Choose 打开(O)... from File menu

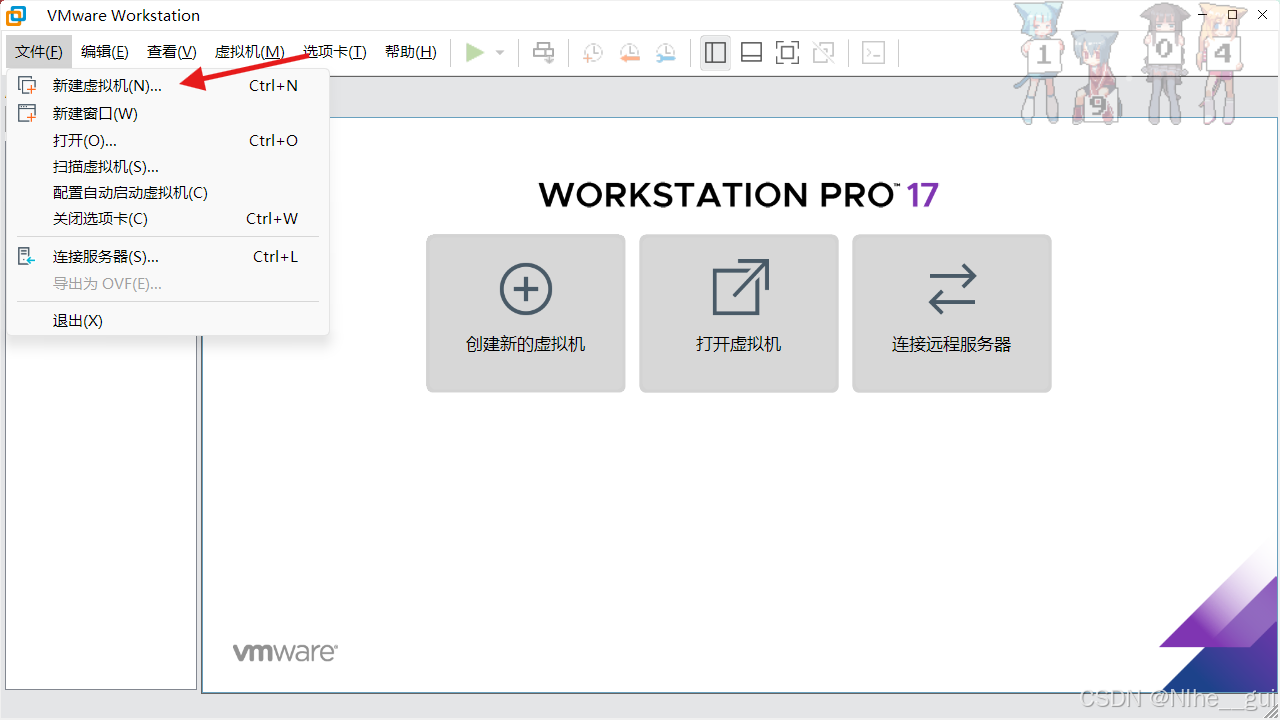[x=167, y=141]
